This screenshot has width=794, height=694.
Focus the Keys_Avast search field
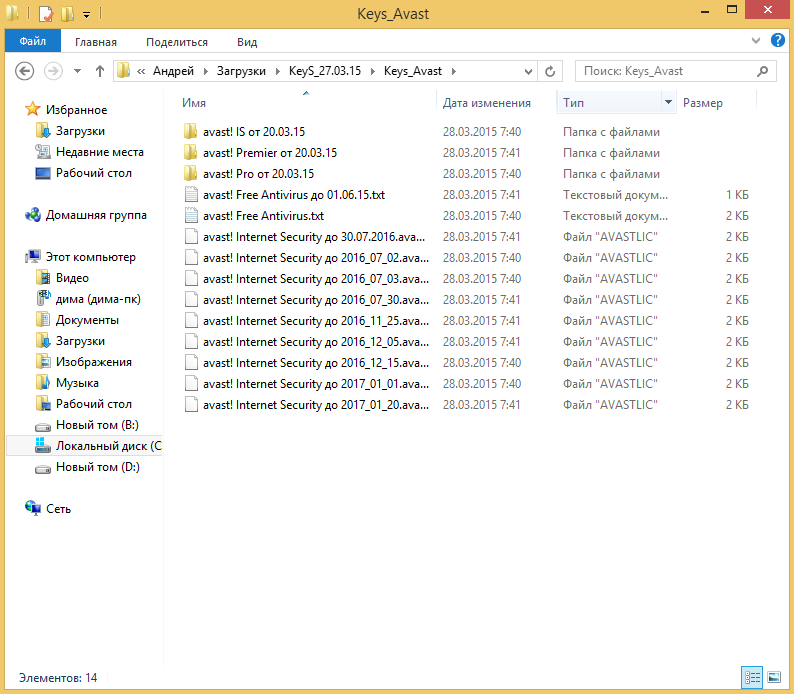676,71
